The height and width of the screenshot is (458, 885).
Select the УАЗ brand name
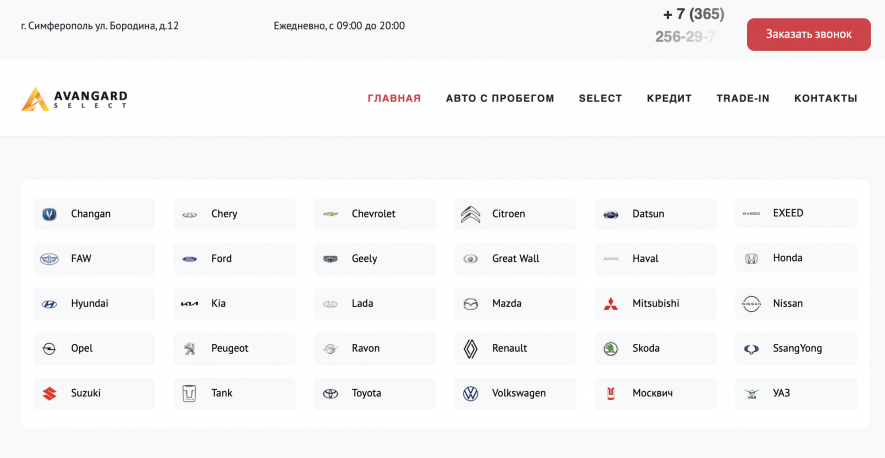tap(782, 393)
